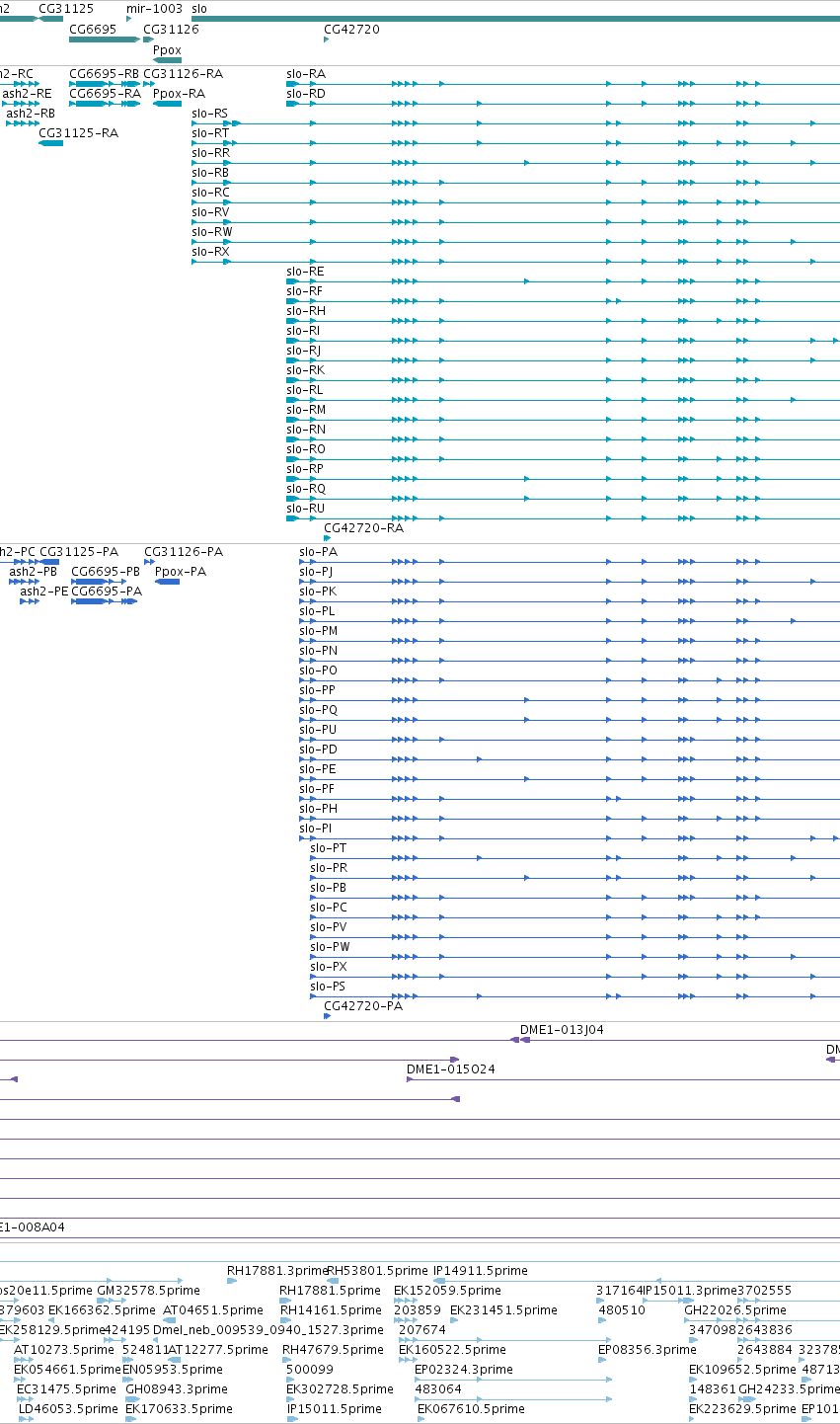Screen dimensions: 840x1424
Task: Click transcript slo-RC
Action: pyautogui.click(x=210, y=193)
